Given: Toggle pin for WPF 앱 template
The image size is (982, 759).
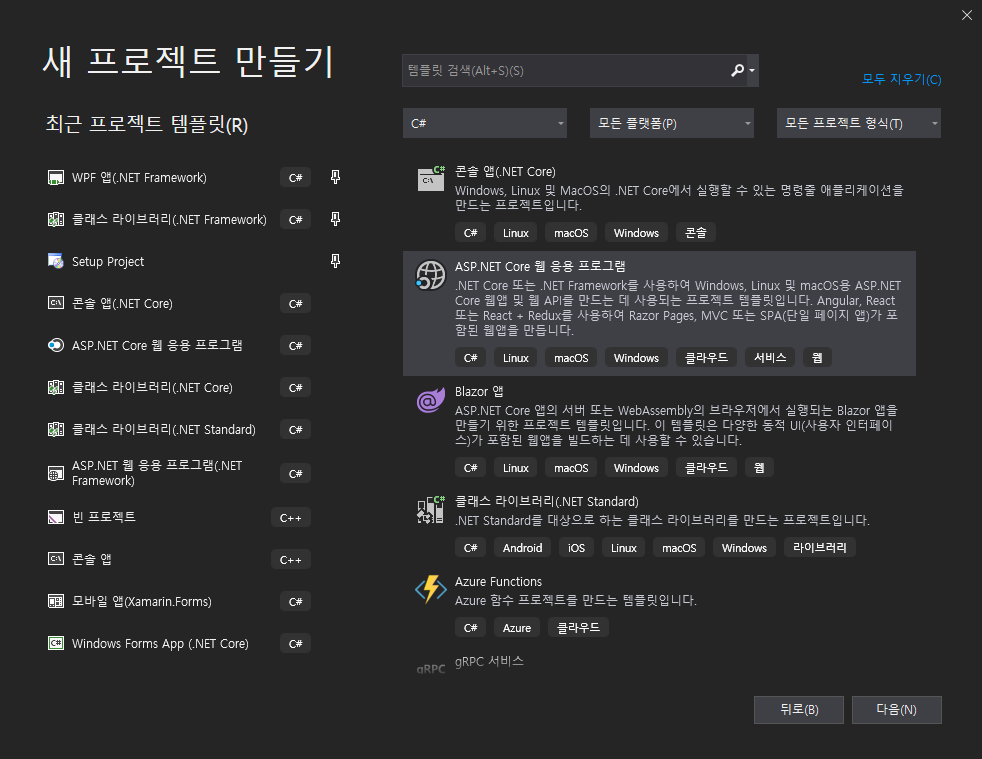Looking at the screenshot, I should click(x=336, y=178).
